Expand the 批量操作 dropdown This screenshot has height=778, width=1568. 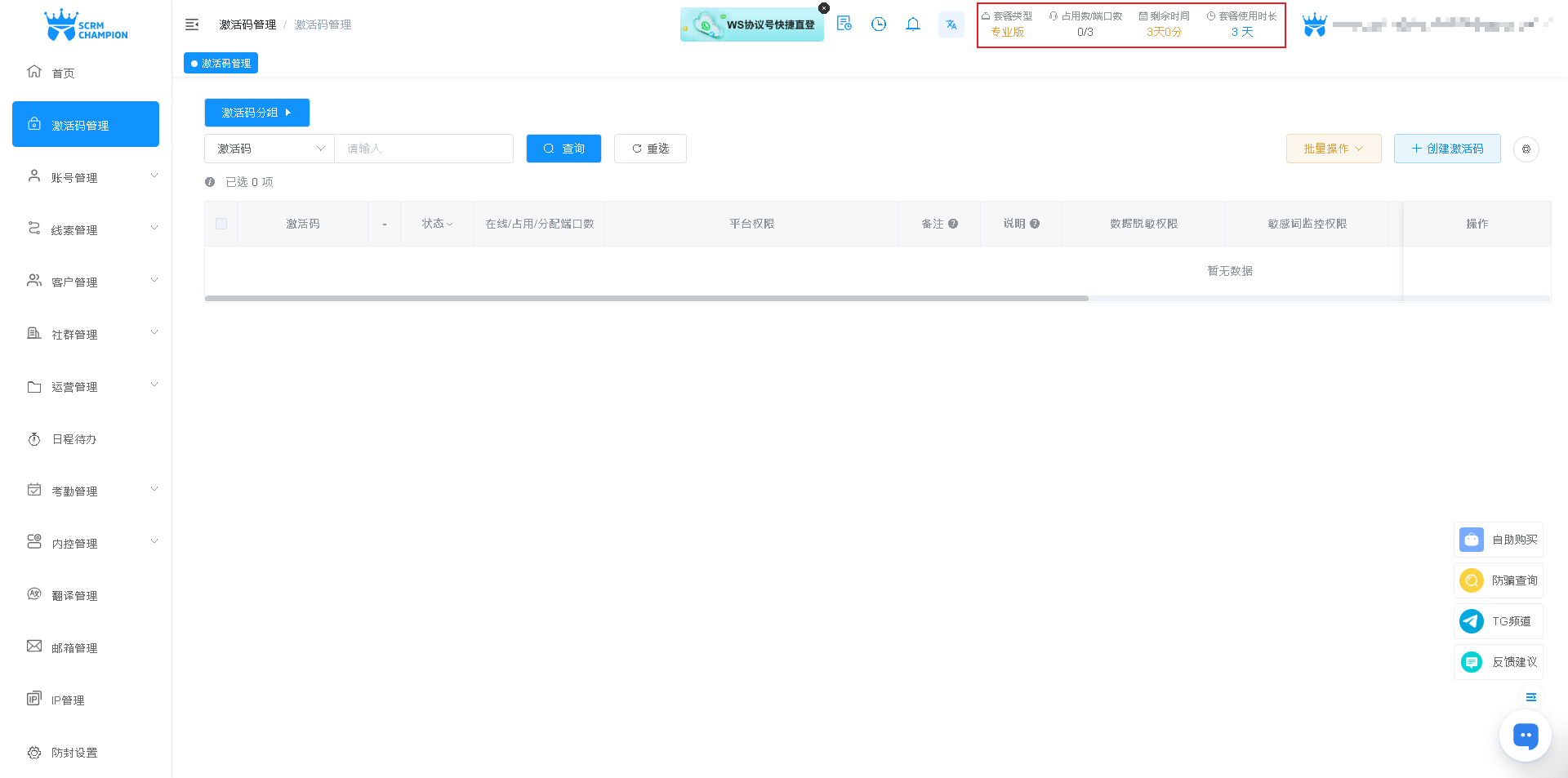pyautogui.click(x=1333, y=149)
